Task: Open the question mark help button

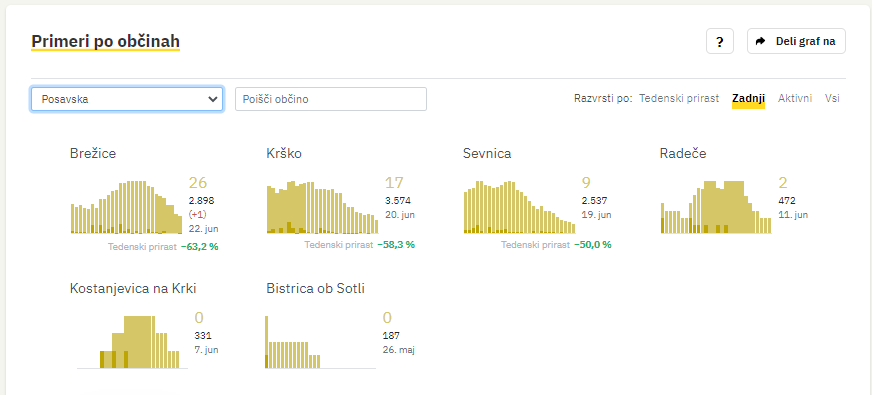Action: click(x=720, y=41)
